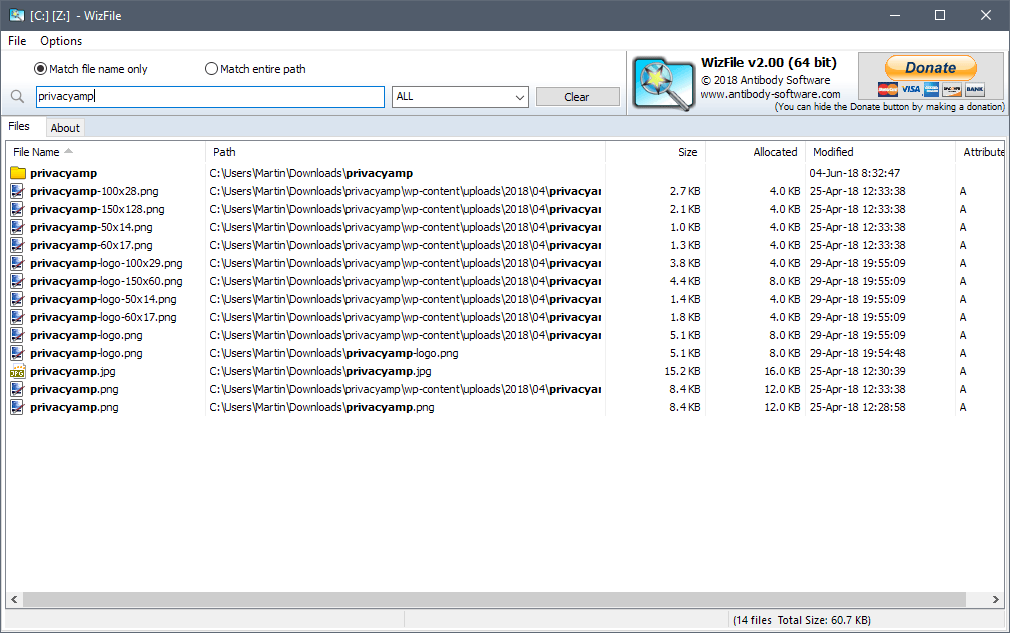Image resolution: width=1010 pixels, height=633 pixels.
Task: Click icon of privacyamp-50x14.png
Action: (17, 227)
